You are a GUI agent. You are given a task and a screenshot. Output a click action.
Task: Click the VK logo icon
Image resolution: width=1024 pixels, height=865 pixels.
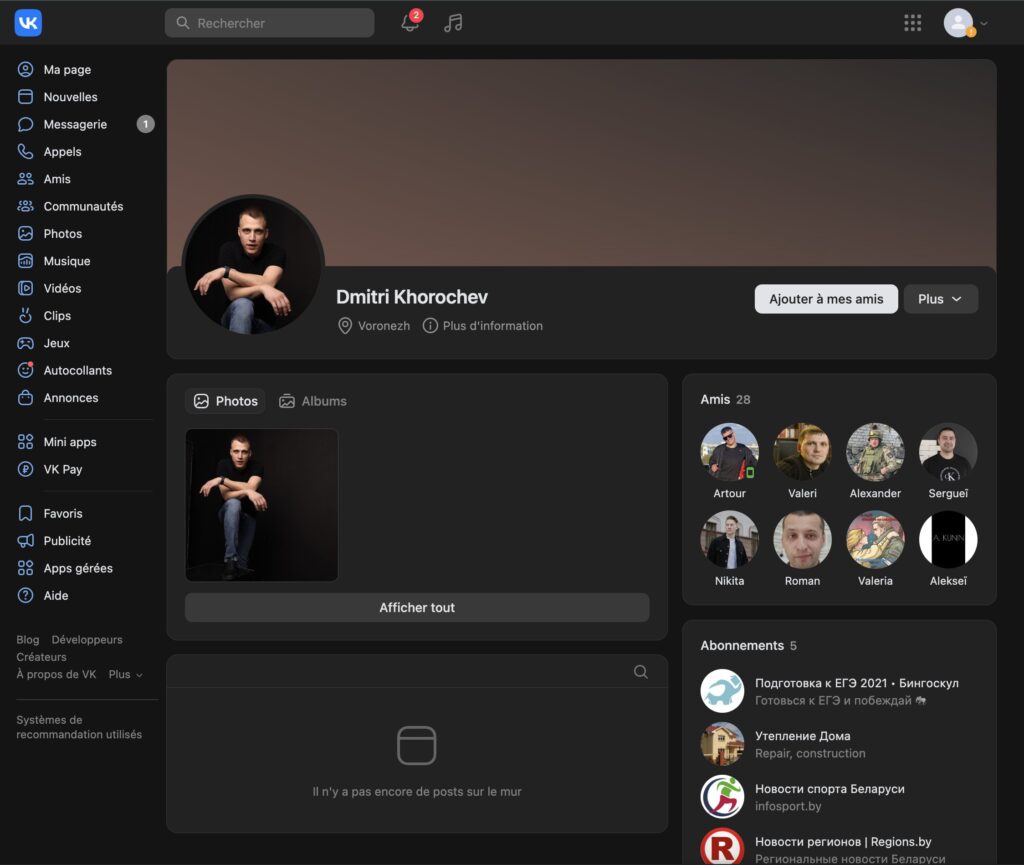point(27,22)
